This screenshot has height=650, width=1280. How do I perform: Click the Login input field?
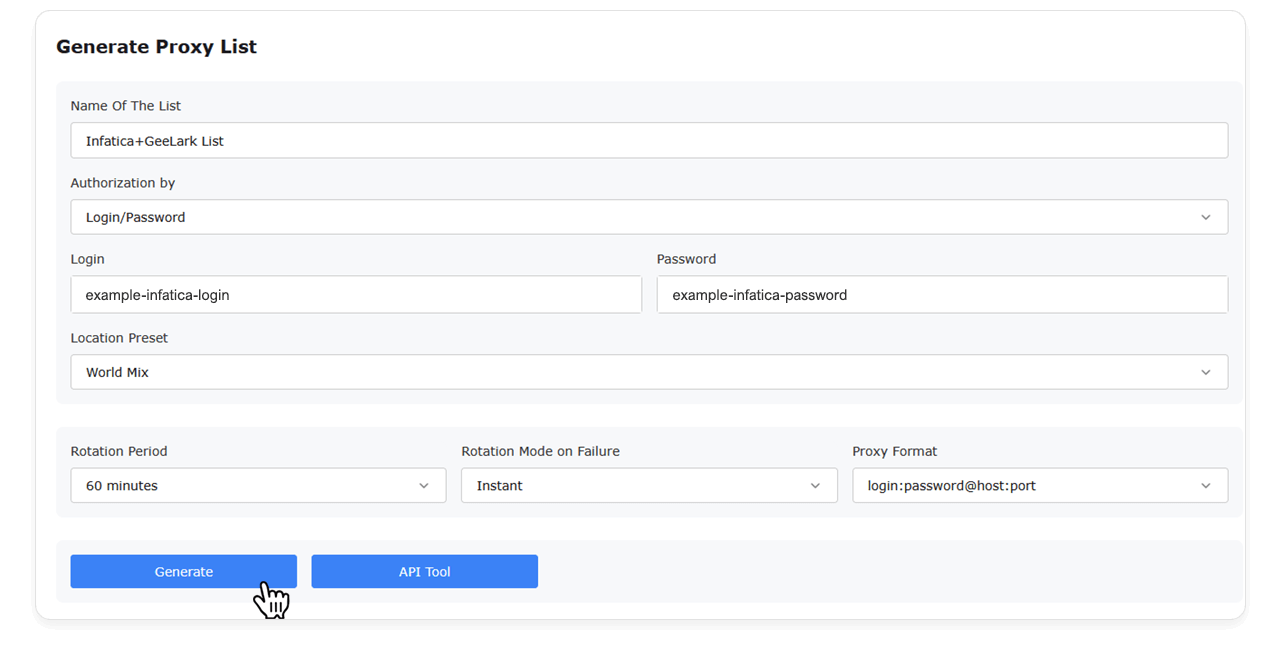pos(356,294)
